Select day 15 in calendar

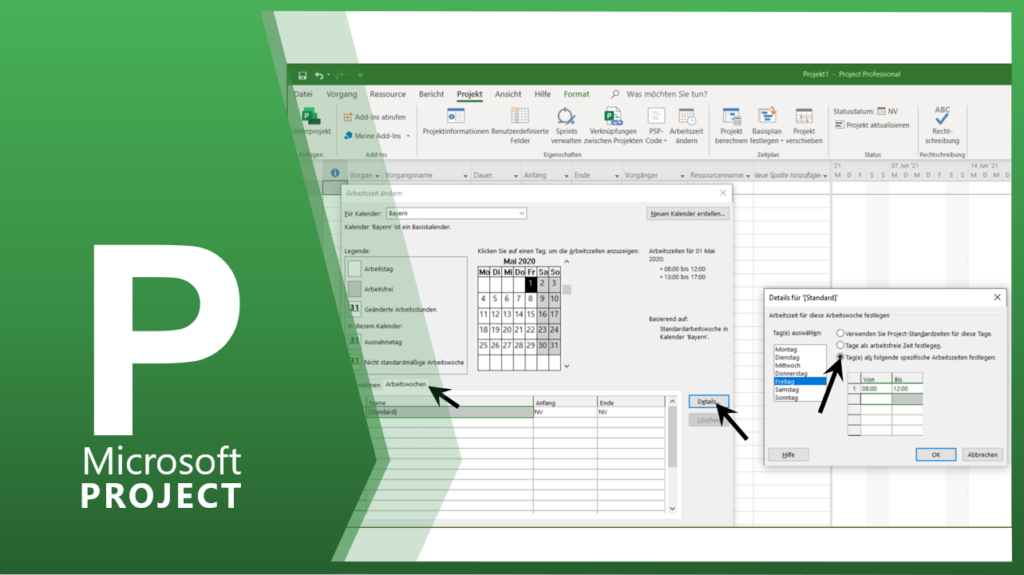click(x=531, y=314)
